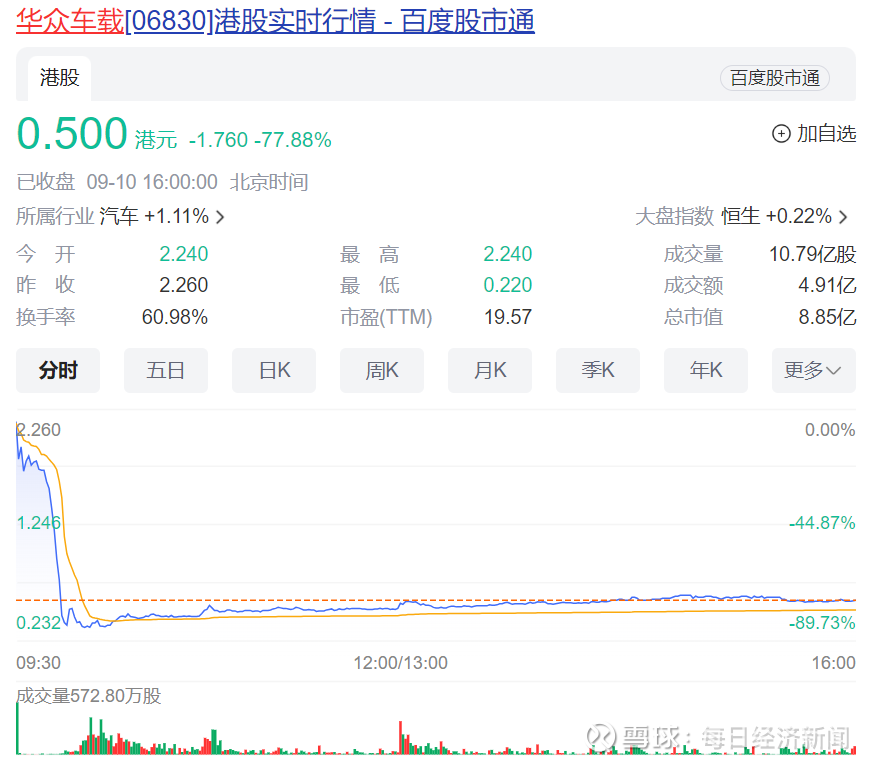876x765 pixels.
Task: Click the 市盈(TTM) value 19.57
Action: [x=507, y=317]
